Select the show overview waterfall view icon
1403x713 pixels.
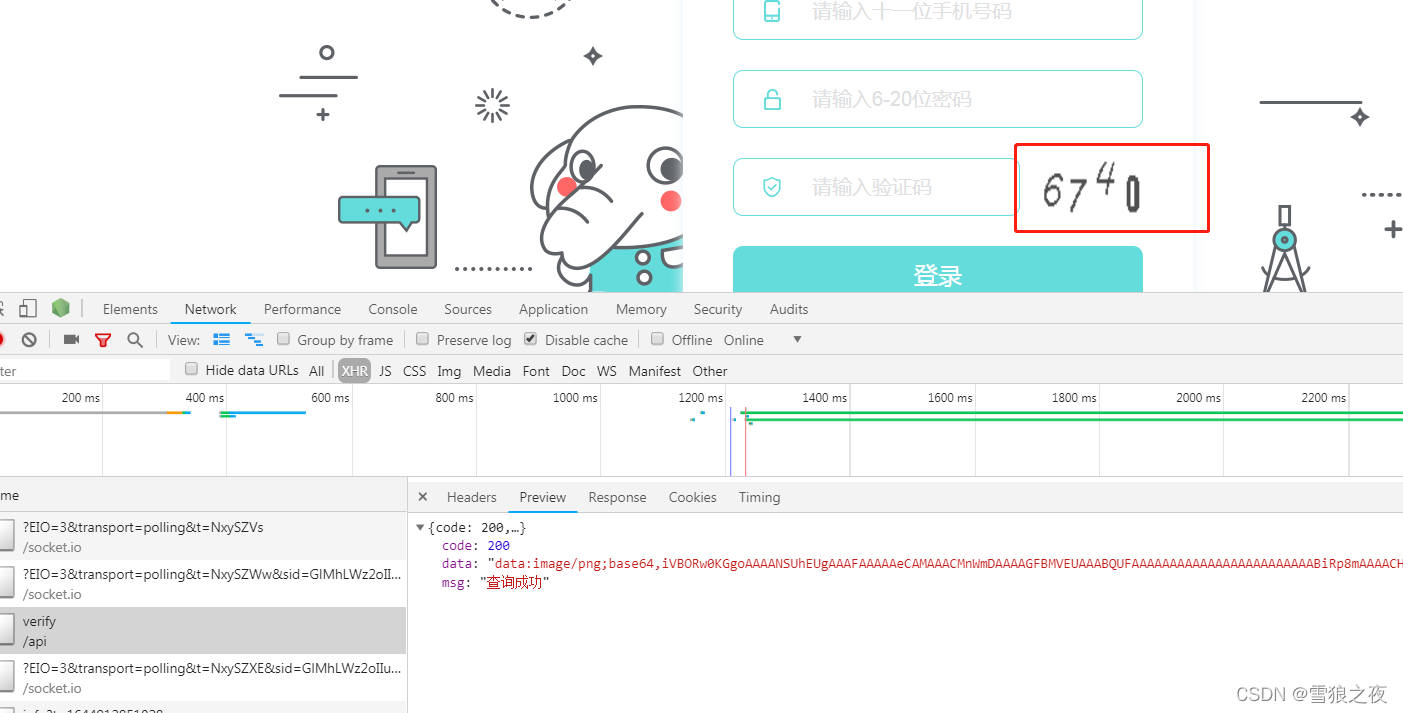coord(253,339)
